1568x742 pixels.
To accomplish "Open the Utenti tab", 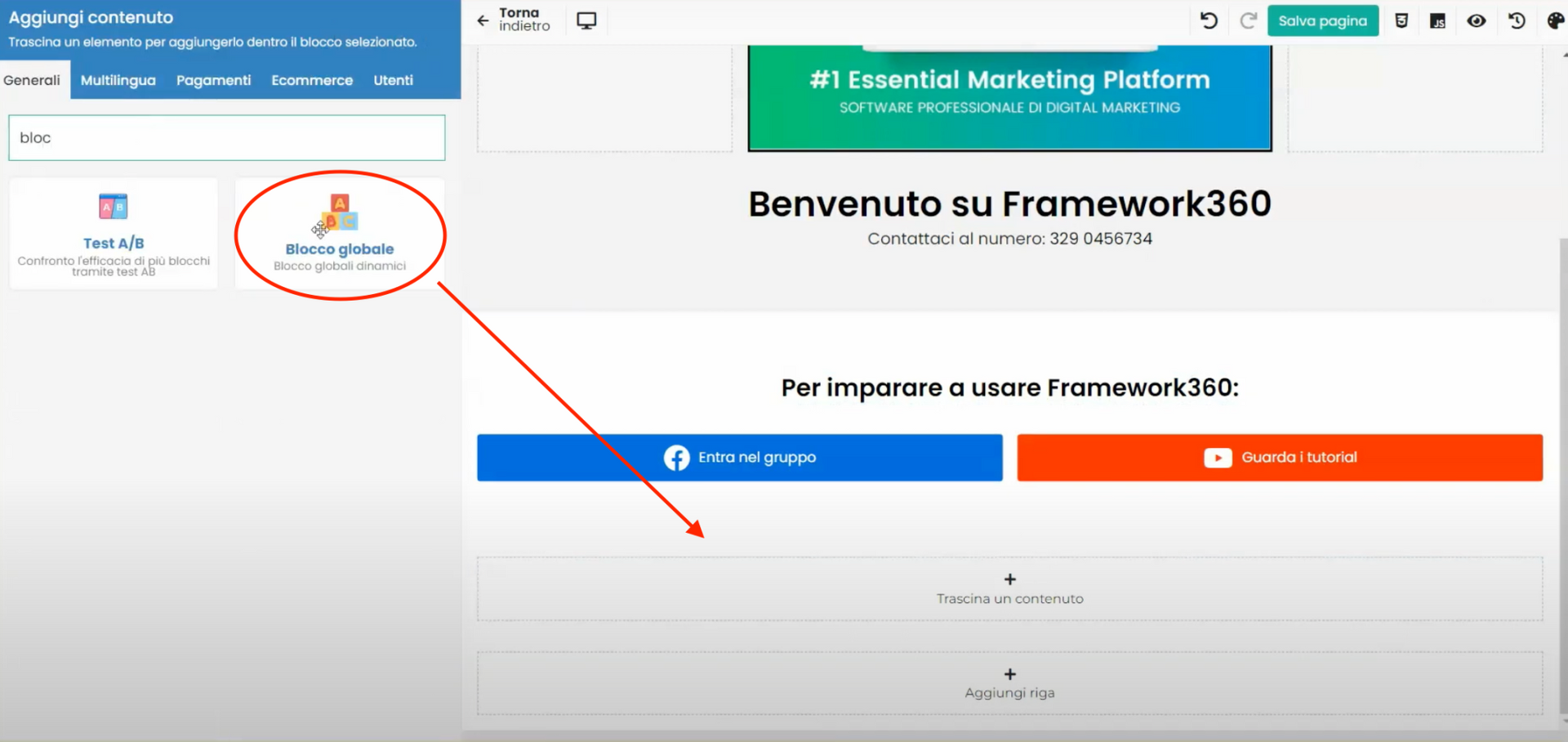I will coord(394,80).
